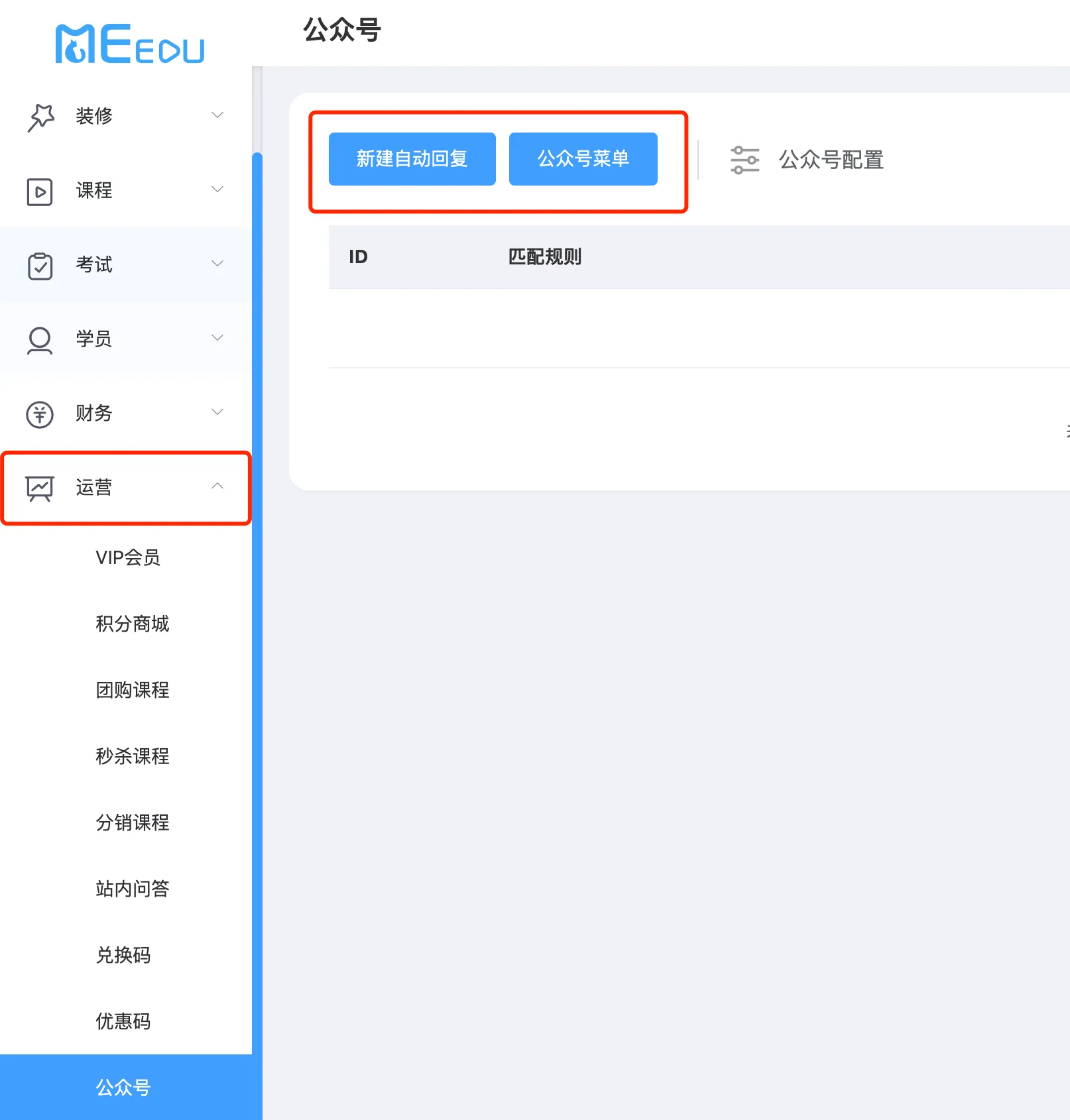This screenshot has width=1070, height=1120.
Task: Click the 学员 user icon
Action: click(x=40, y=341)
